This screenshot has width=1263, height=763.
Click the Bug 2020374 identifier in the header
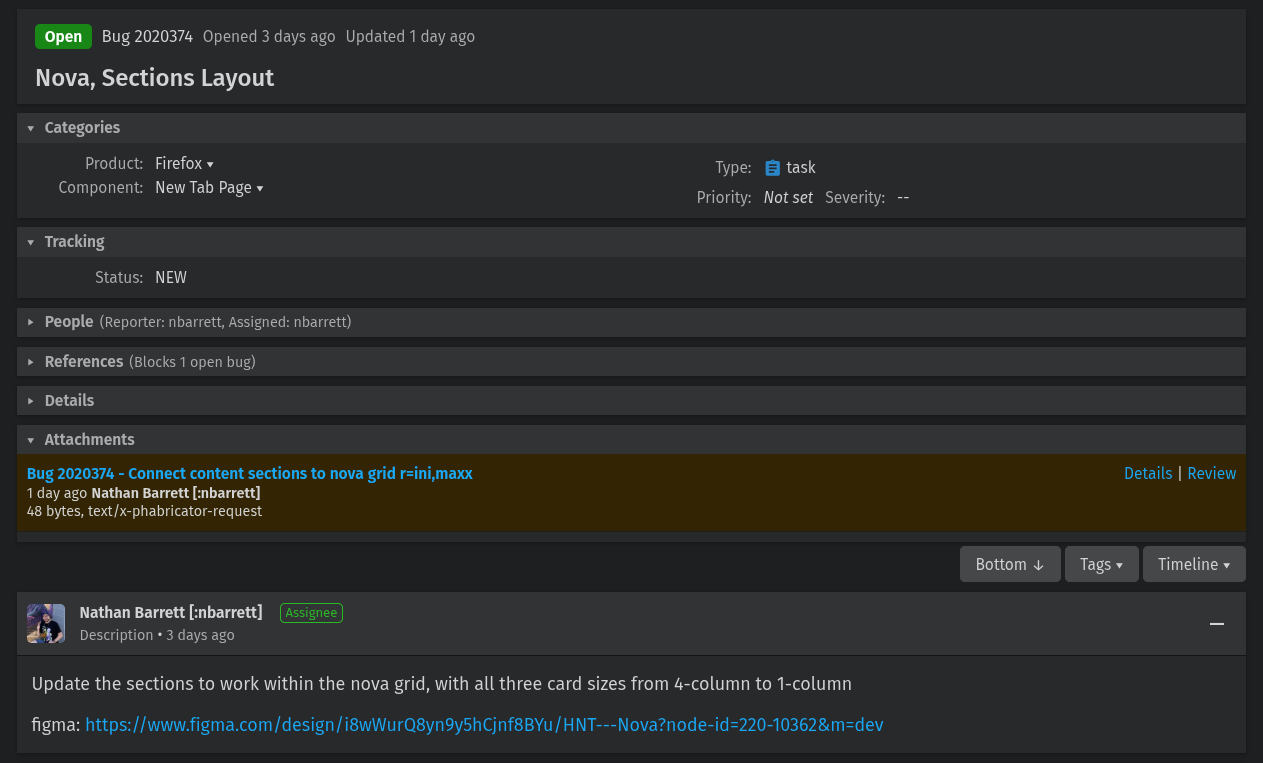click(146, 36)
